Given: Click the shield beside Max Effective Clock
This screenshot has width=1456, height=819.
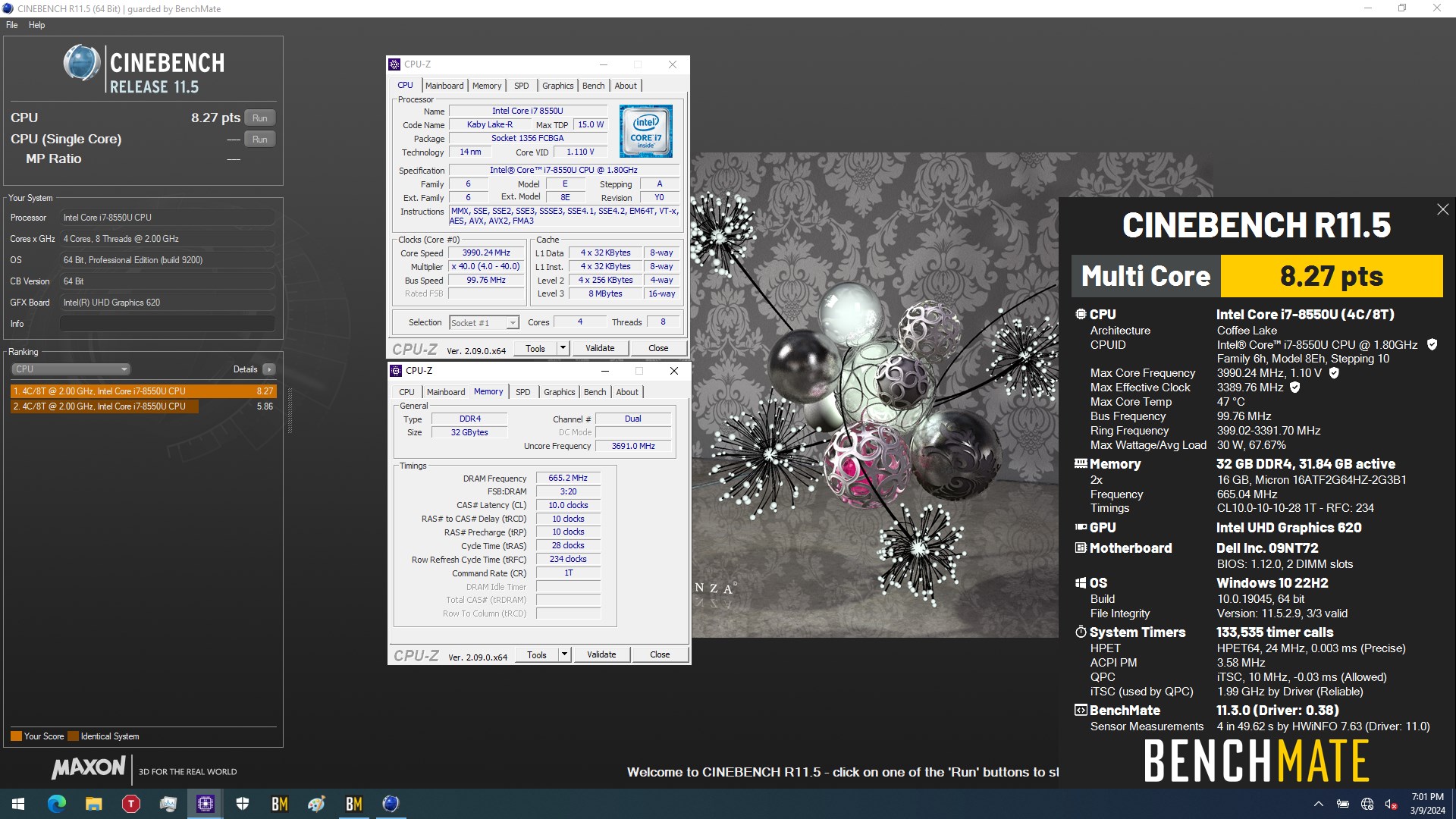Looking at the screenshot, I should (x=1295, y=388).
